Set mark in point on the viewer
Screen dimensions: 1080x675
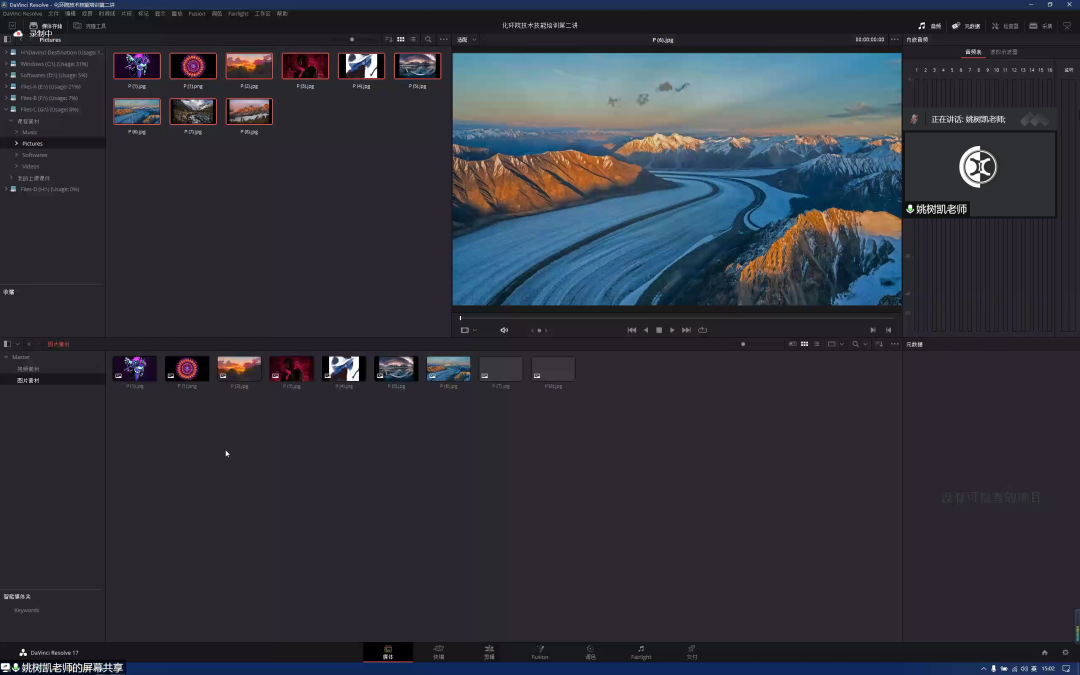click(x=873, y=330)
